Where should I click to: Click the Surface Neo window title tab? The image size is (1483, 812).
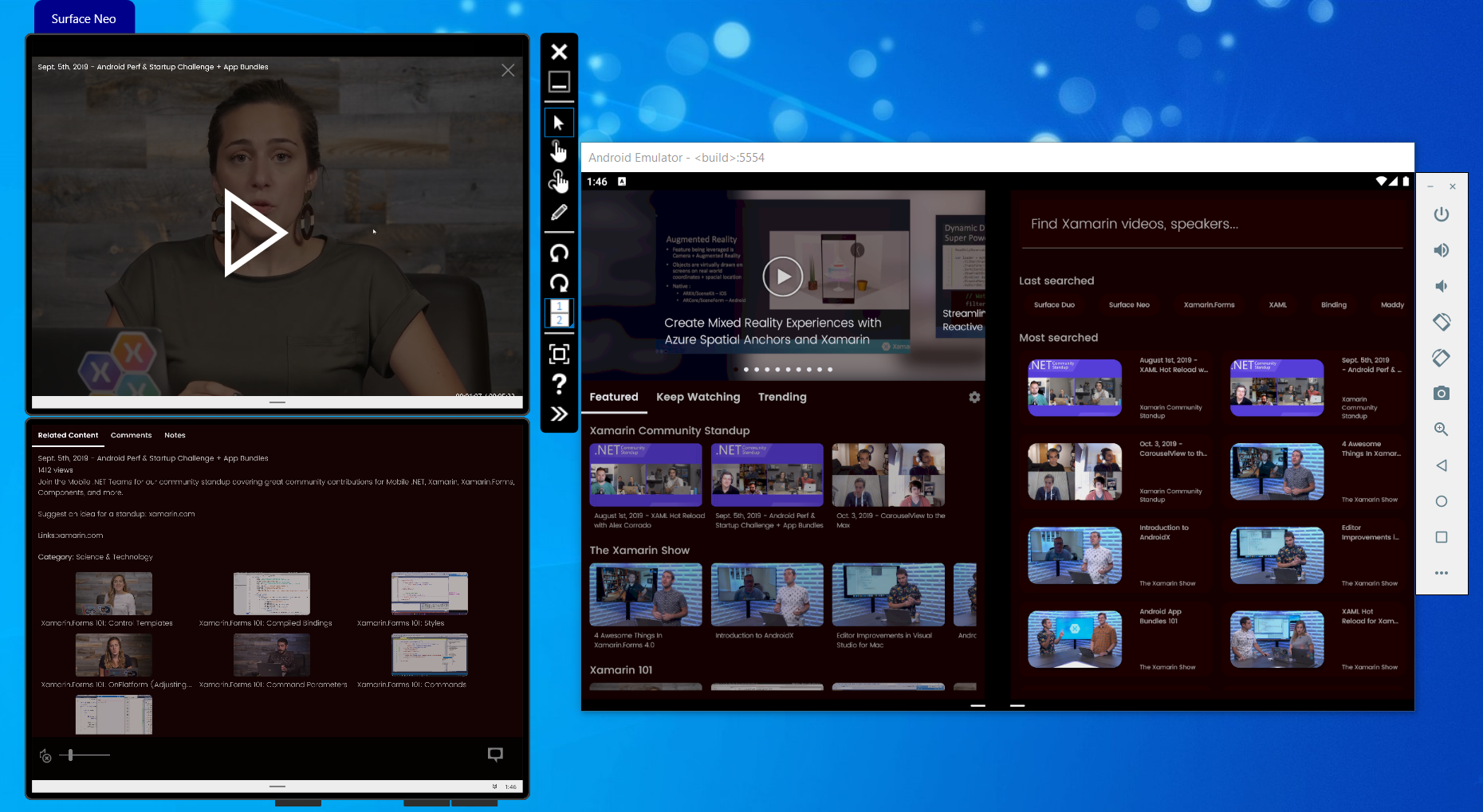84,18
